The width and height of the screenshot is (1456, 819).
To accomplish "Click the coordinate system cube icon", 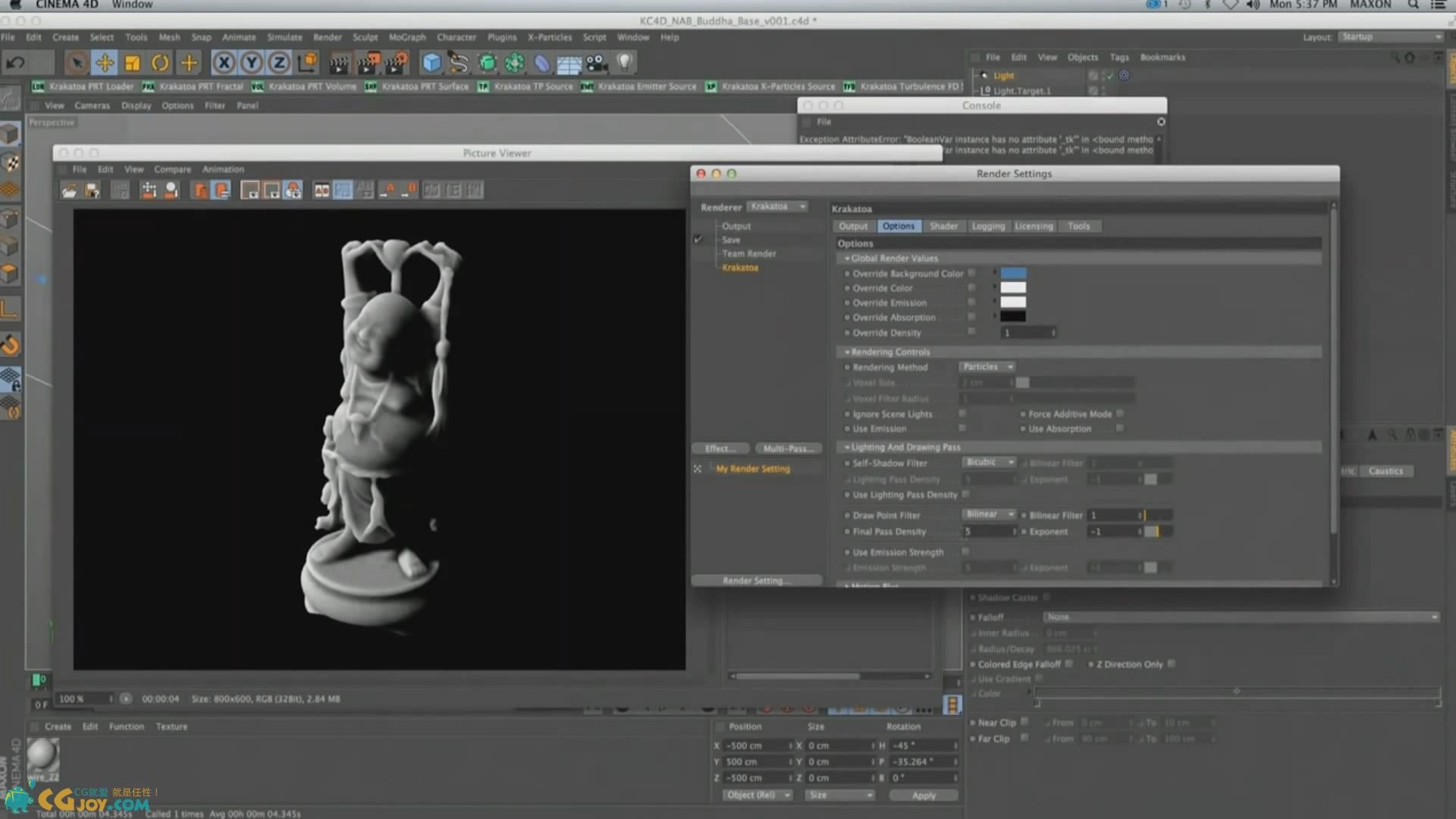I will click(x=308, y=63).
